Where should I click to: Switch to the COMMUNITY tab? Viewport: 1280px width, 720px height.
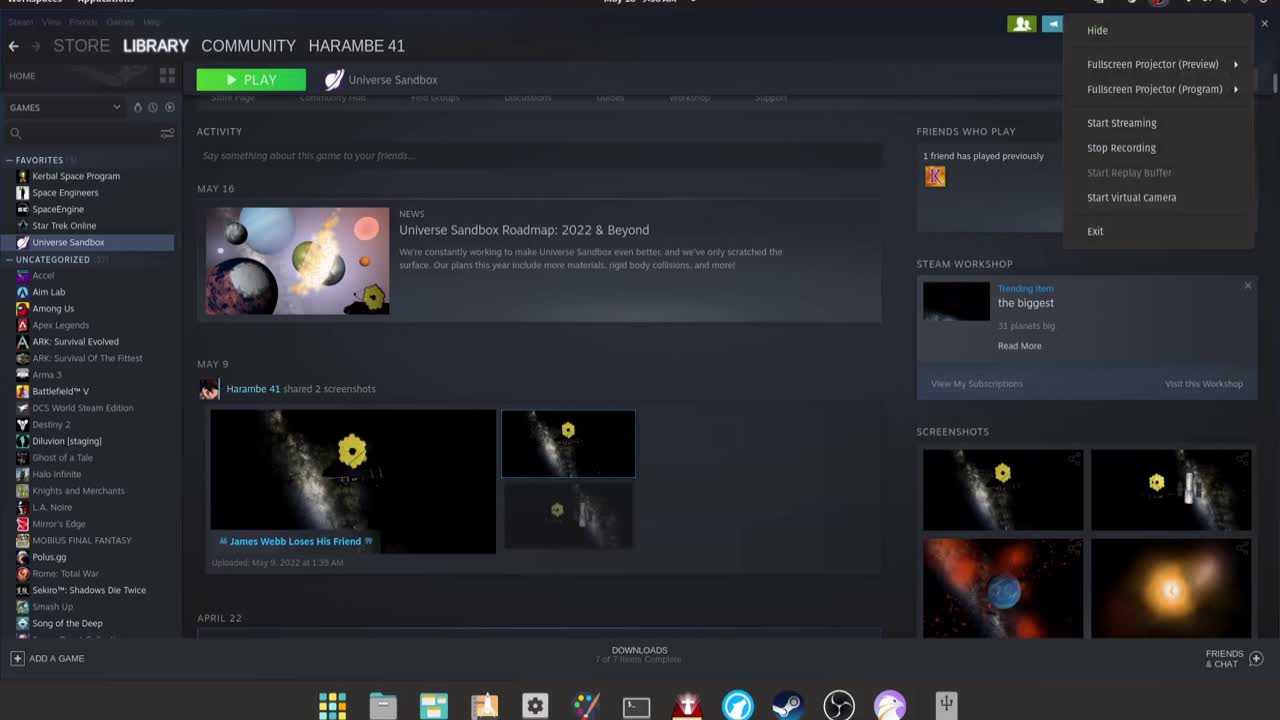[248, 46]
